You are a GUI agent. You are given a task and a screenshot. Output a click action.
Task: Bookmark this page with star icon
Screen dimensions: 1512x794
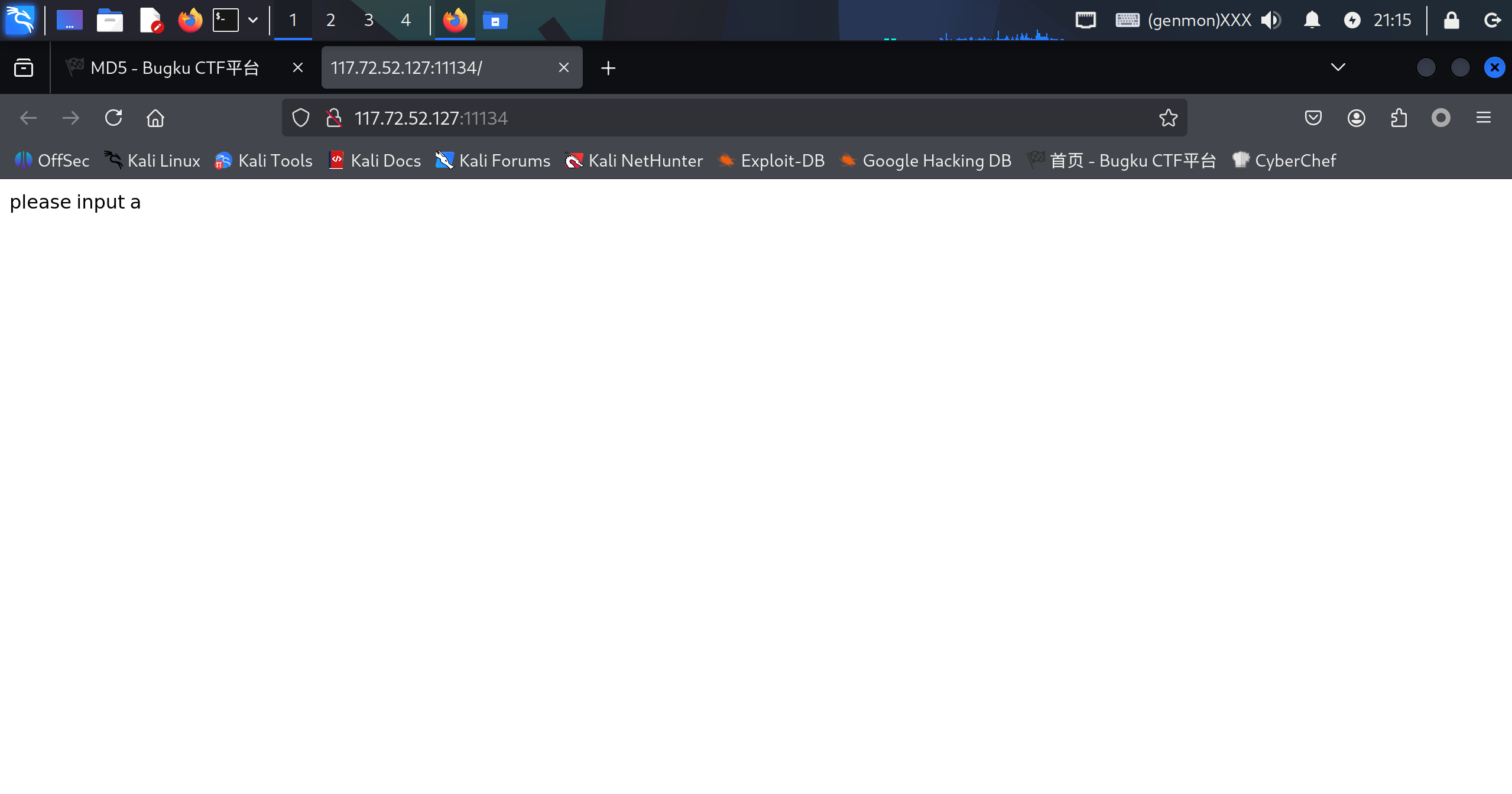click(1168, 118)
